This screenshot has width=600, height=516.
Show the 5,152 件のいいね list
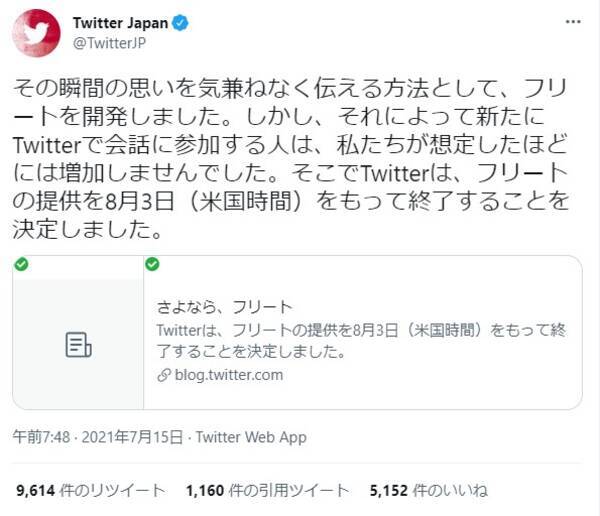point(427,490)
